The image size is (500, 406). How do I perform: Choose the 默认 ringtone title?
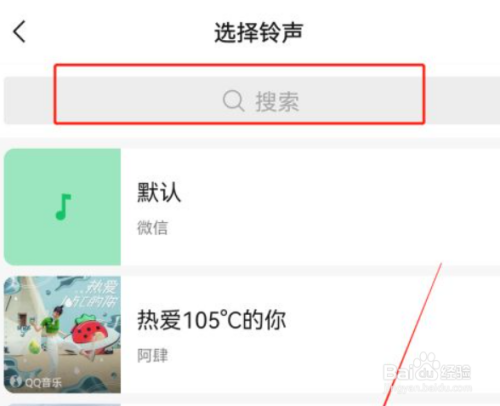159,192
